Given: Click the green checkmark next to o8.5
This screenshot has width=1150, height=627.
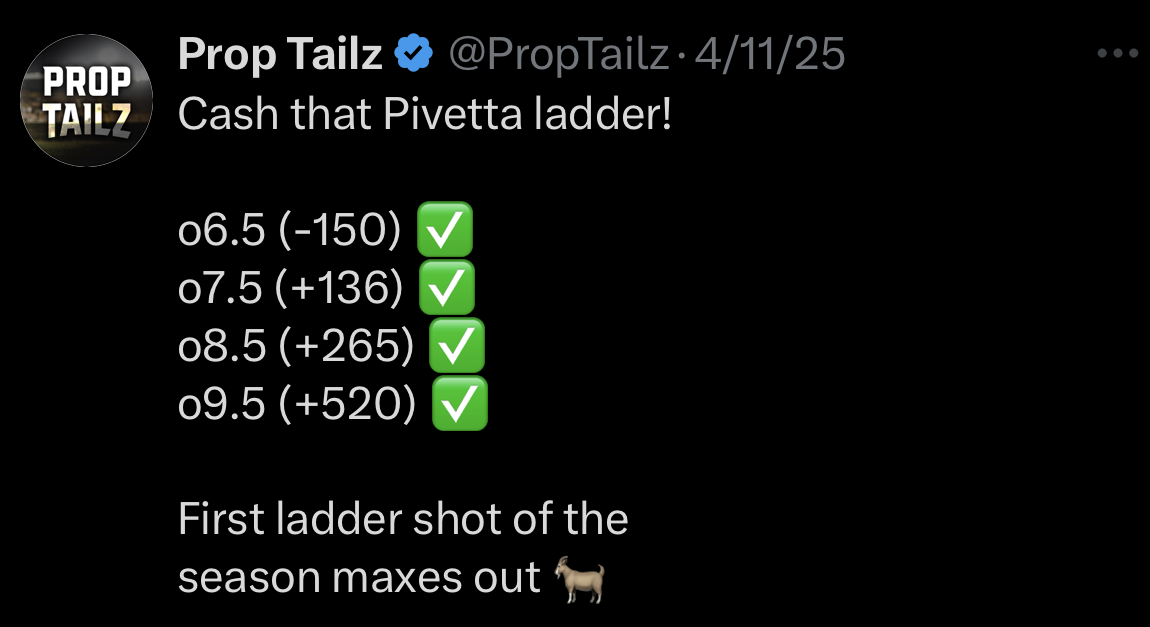Looking at the screenshot, I should [456, 345].
